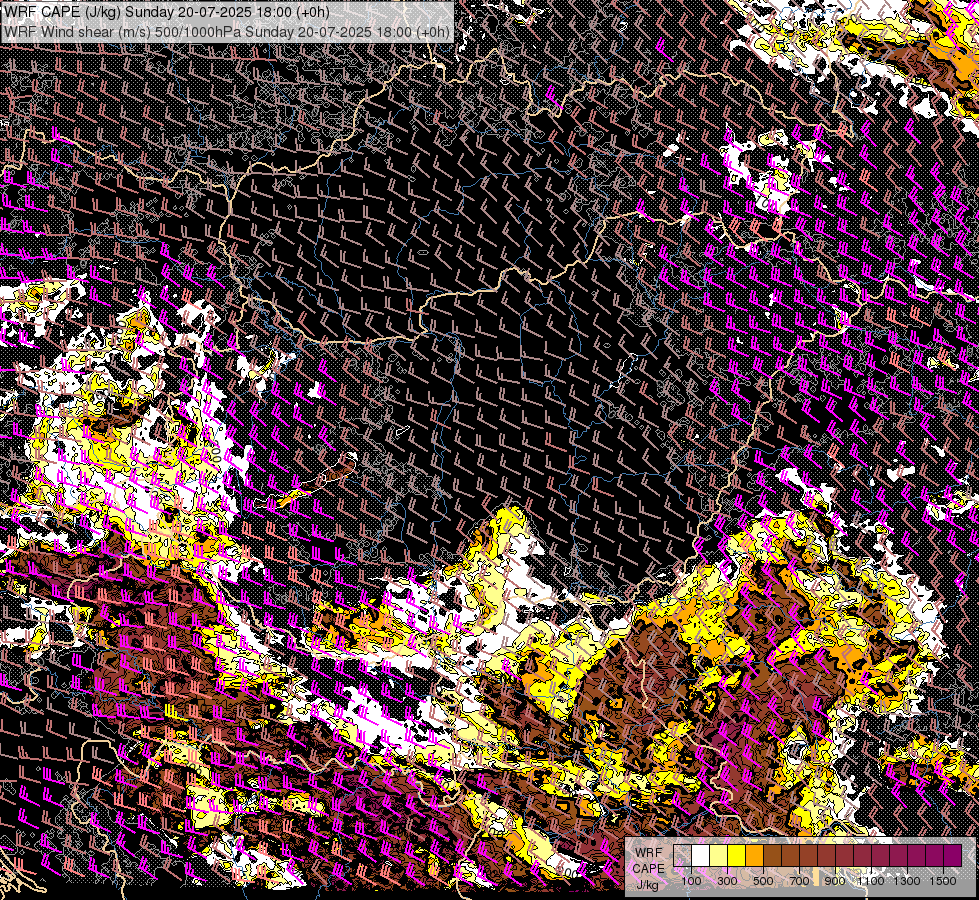Click the WRF Wind shear 500/1000hPa title line

[227, 31]
